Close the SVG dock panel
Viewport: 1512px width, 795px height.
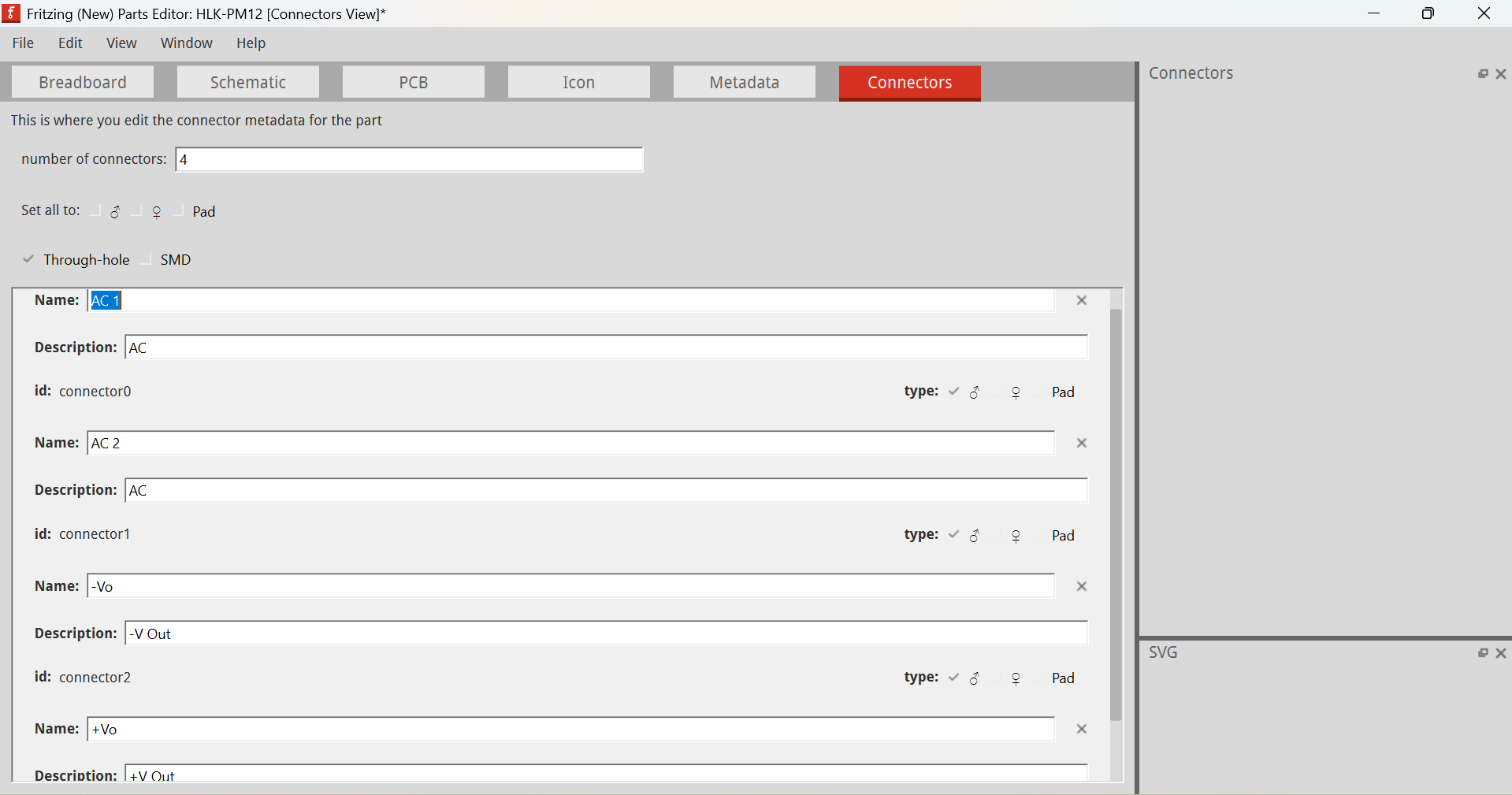[x=1501, y=653]
